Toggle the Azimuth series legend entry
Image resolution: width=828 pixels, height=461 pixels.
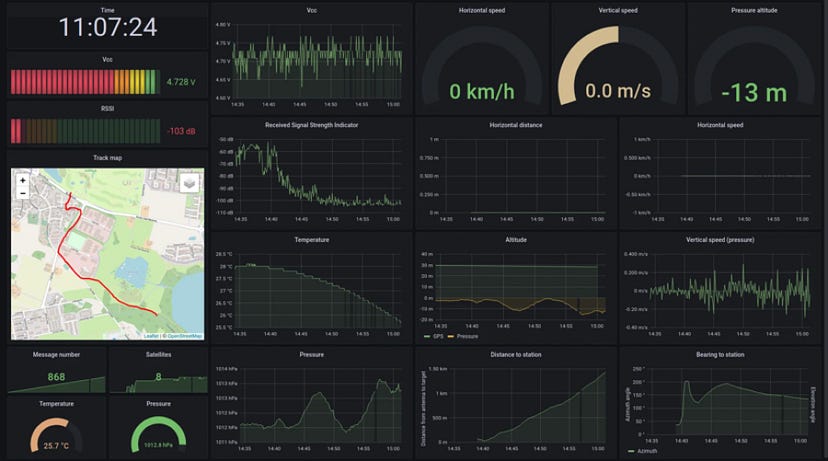643,451
